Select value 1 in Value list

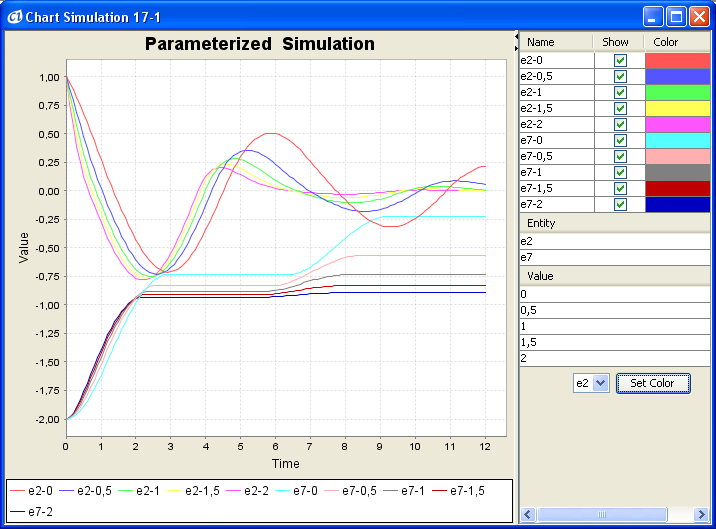(x=615, y=326)
